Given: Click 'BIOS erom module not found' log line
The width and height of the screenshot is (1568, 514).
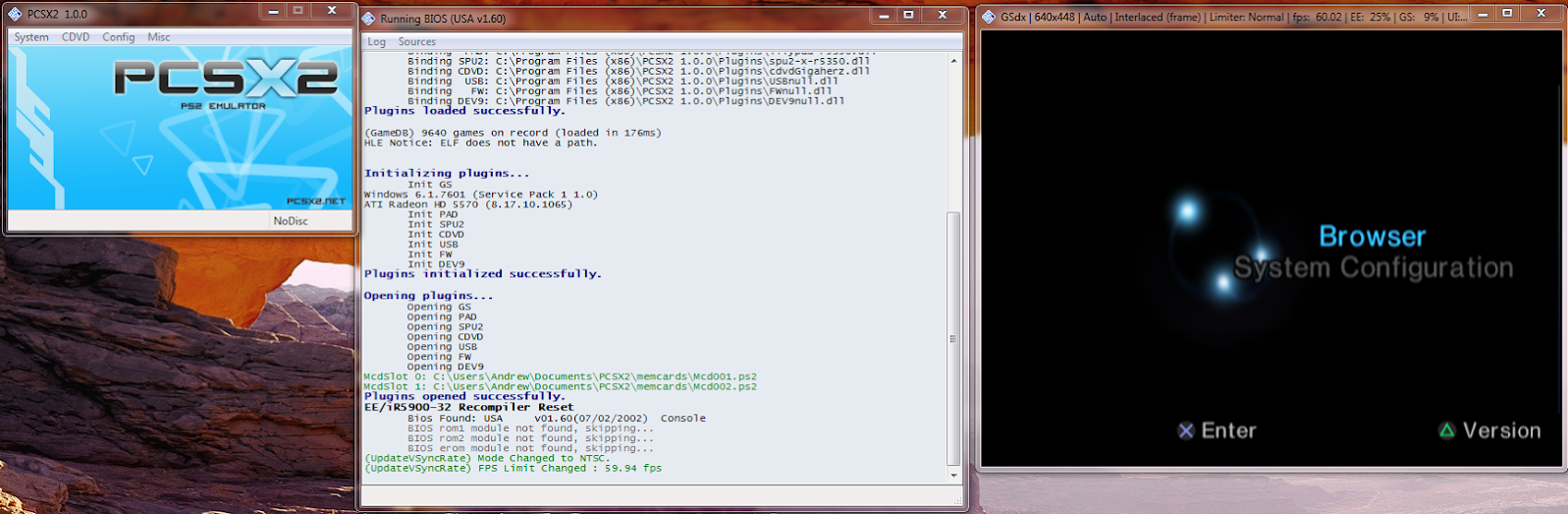Looking at the screenshot, I should tap(530, 448).
